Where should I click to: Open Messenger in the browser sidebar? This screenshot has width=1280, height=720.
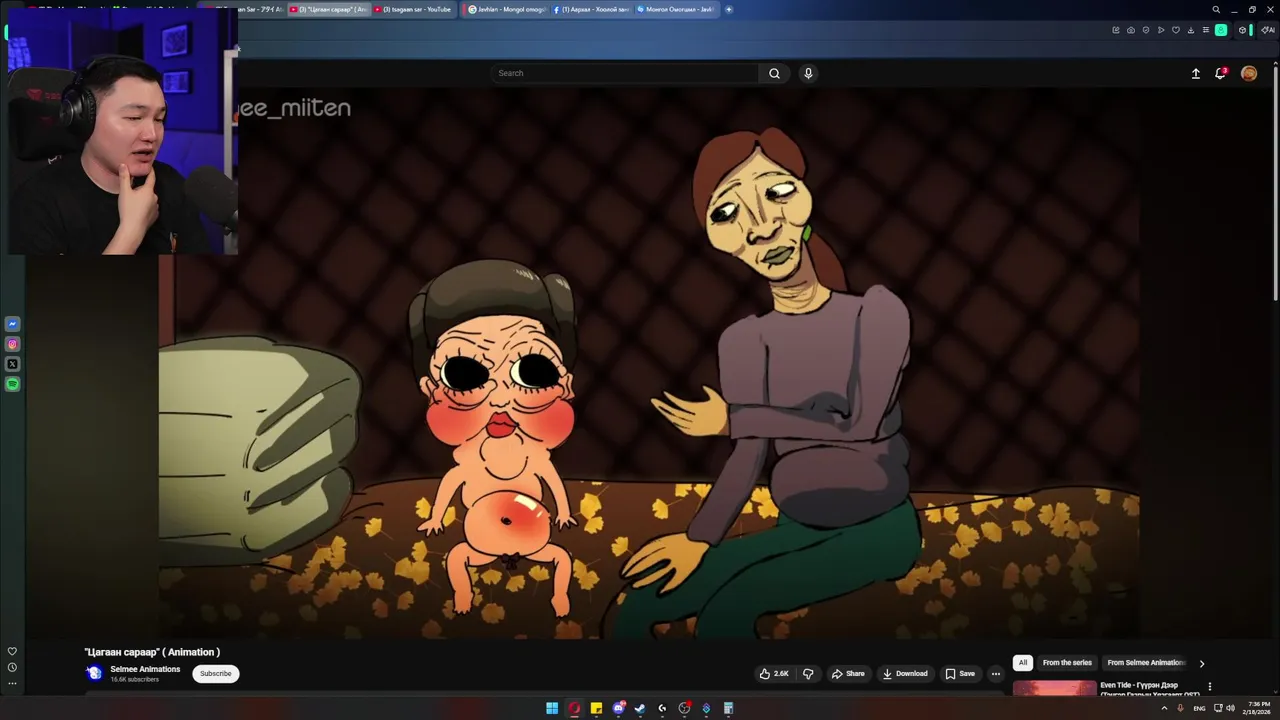13,324
